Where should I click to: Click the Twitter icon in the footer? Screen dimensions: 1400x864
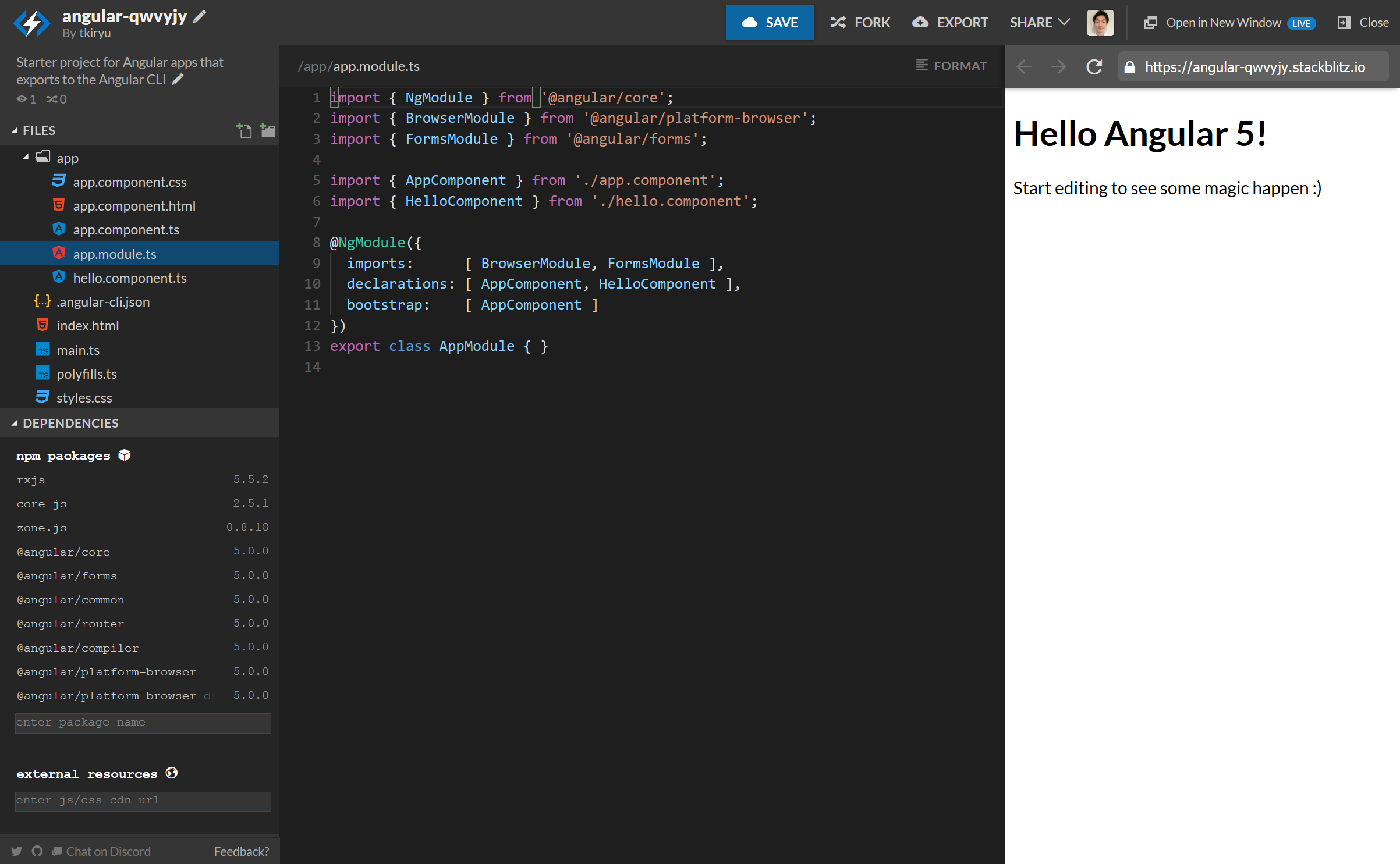click(16, 851)
